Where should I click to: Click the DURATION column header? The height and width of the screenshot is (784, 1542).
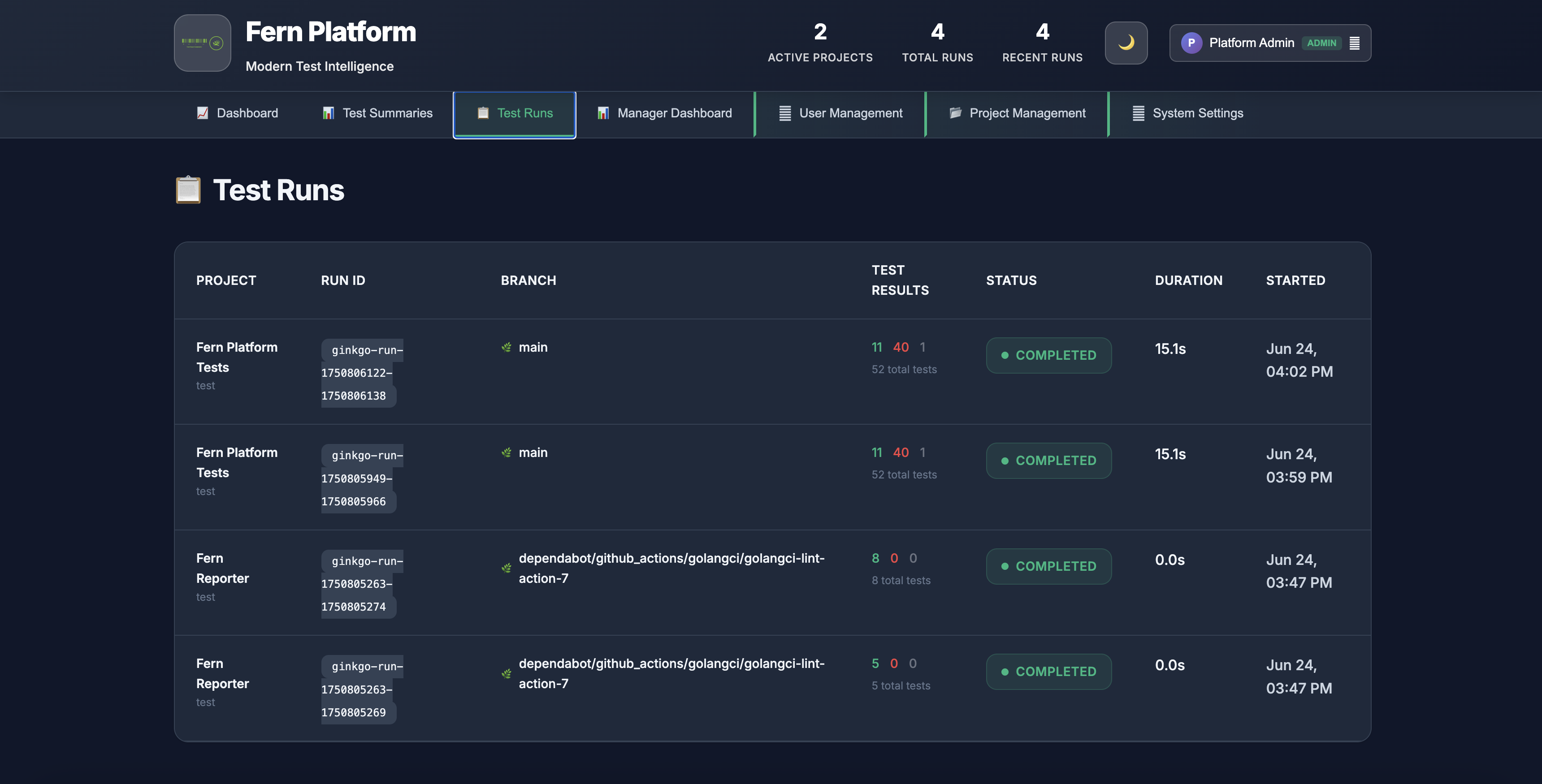[x=1188, y=280]
